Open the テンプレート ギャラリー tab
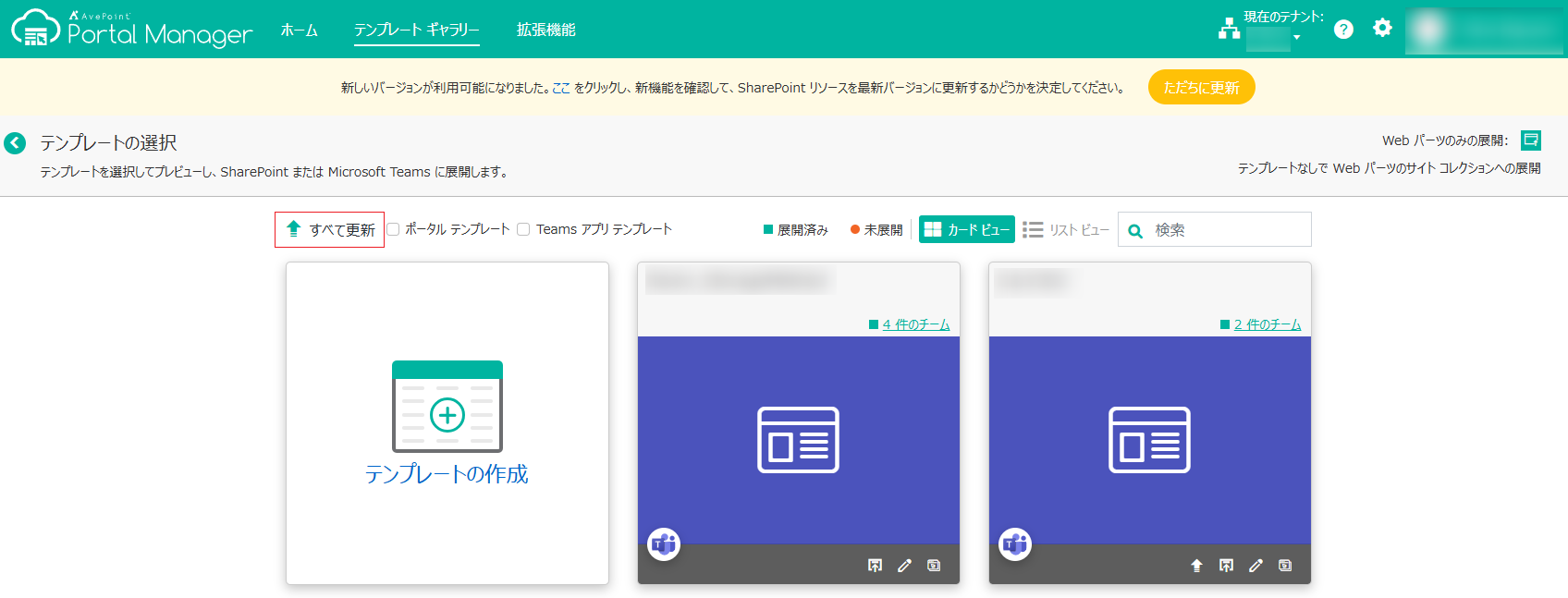The height and width of the screenshot is (598, 1568). 417,30
